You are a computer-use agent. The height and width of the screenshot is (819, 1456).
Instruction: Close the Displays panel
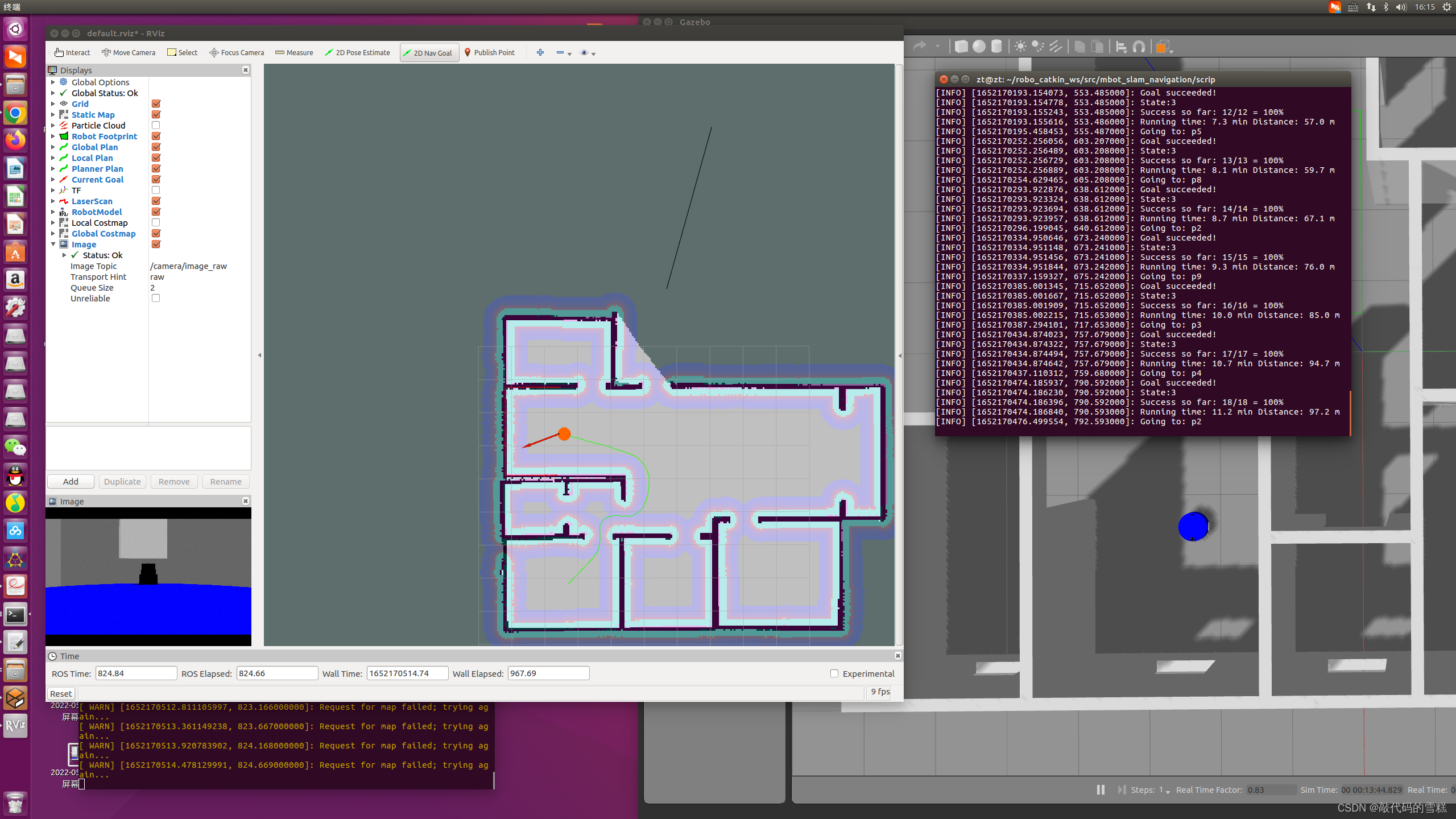[246, 69]
